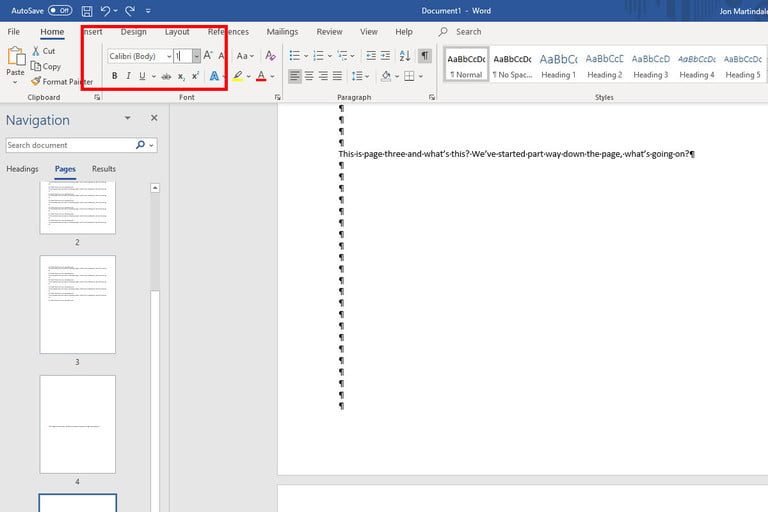
Task: Expand the font size dropdown arrow
Action: pos(196,57)
